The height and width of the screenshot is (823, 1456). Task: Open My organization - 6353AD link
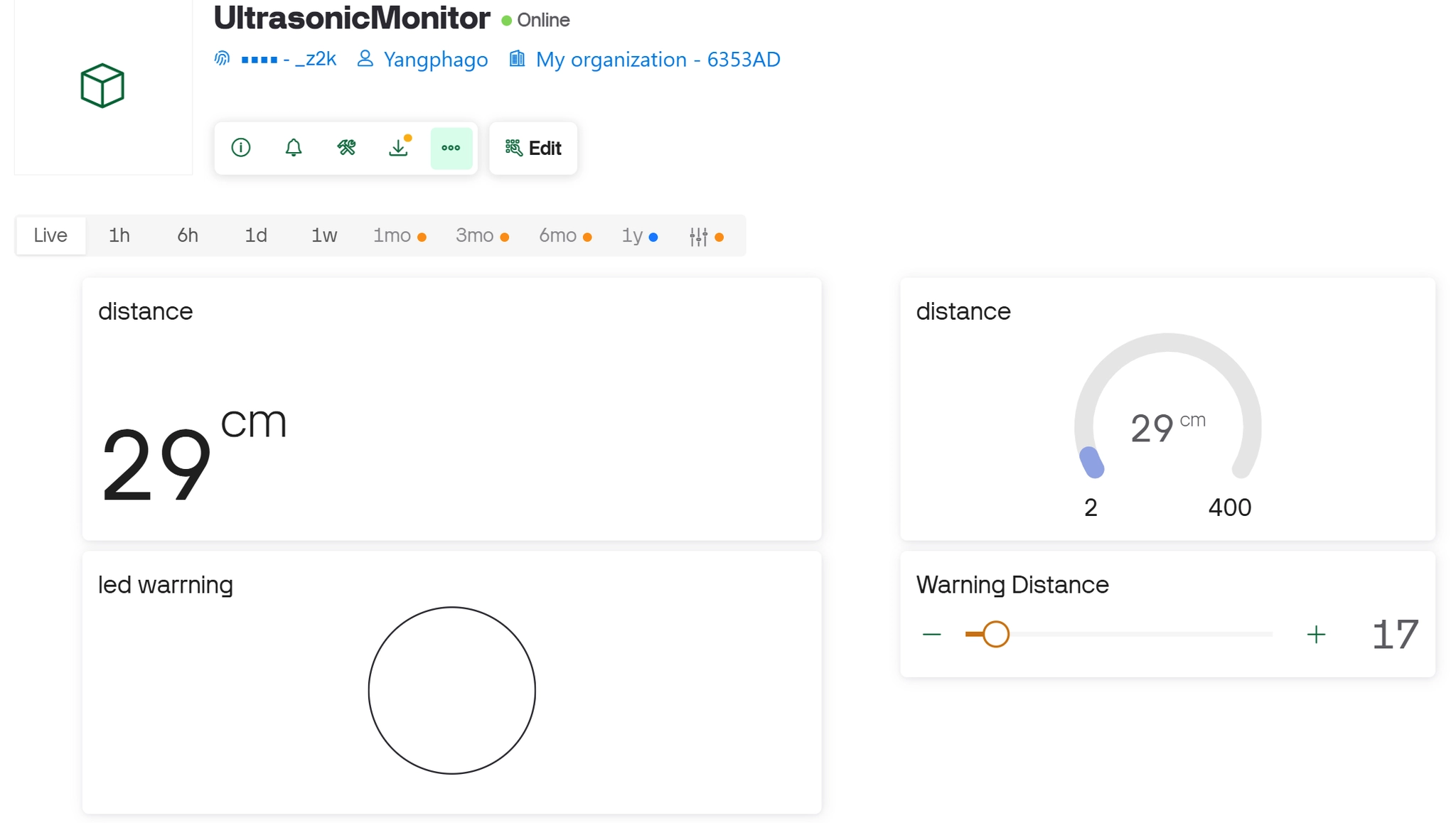point(658,60)
